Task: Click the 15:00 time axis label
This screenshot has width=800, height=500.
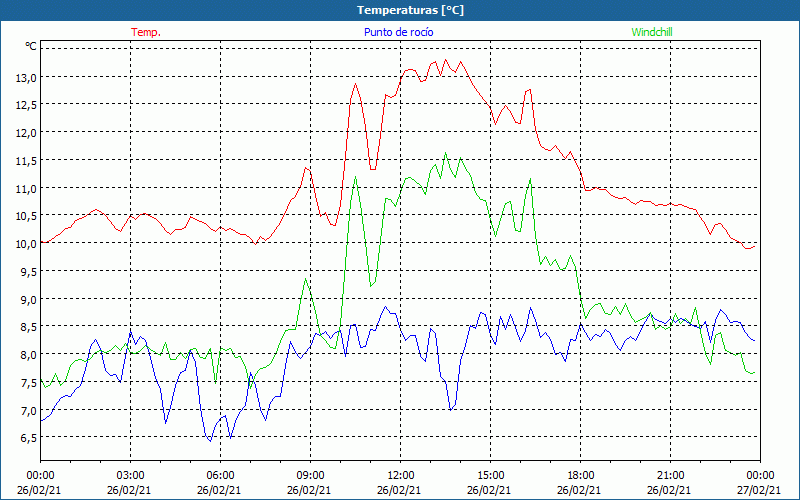Action: click(x=490, y=476)
